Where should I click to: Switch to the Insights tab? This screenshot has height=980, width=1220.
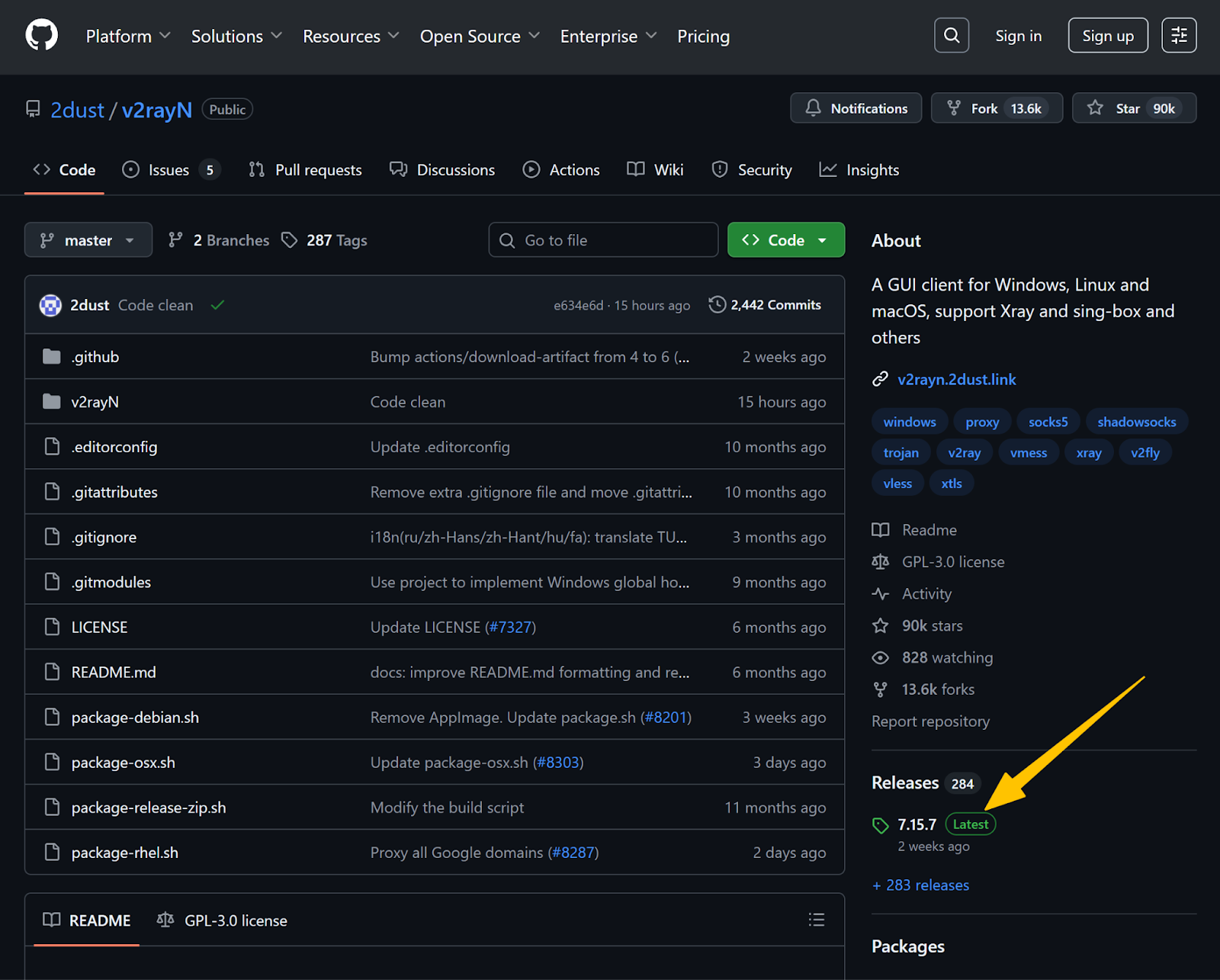pyautogui.click(x=859, y=170)
